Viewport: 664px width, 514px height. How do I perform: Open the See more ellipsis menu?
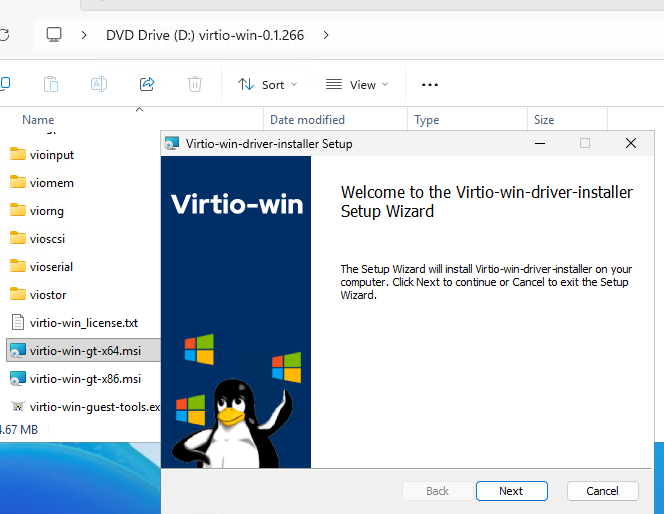coord(430,85)
